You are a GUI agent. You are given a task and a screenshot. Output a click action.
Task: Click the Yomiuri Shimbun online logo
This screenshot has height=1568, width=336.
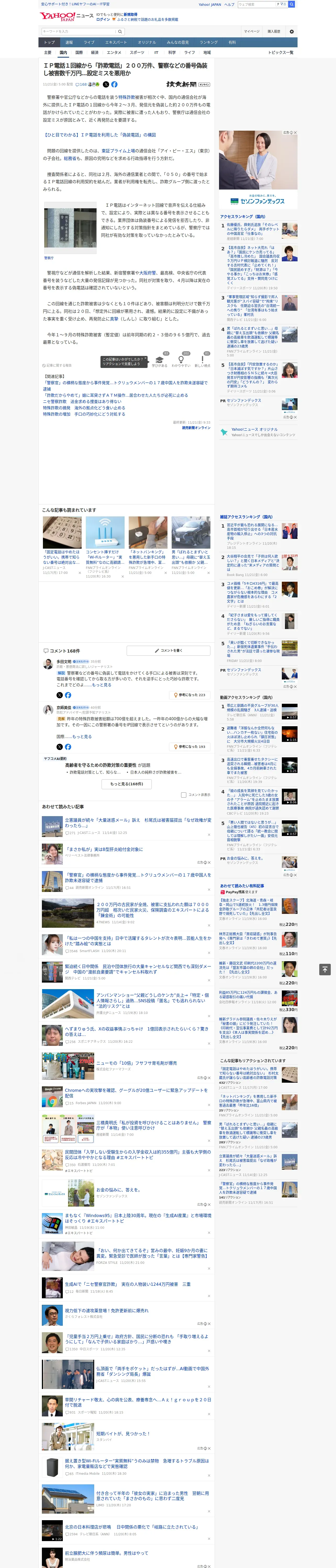tap(188, 85)
